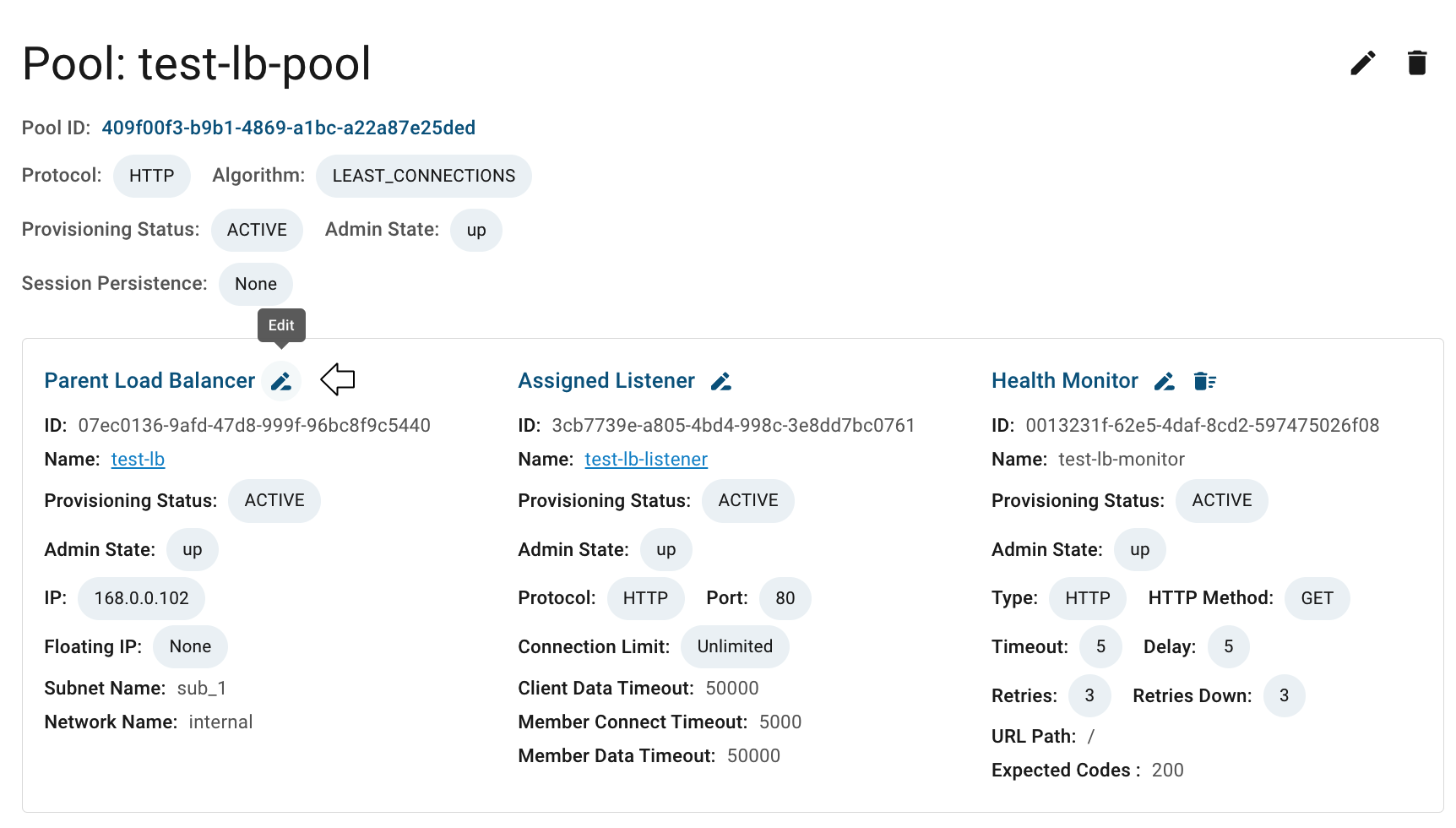Click the edit pool pencil icon
The height and width of the screenshot is (828, 1456).
[x=1362, y=63]
